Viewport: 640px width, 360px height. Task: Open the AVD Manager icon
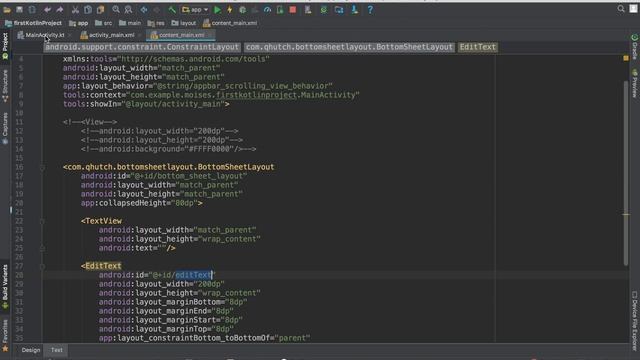[x=308, y=9]
